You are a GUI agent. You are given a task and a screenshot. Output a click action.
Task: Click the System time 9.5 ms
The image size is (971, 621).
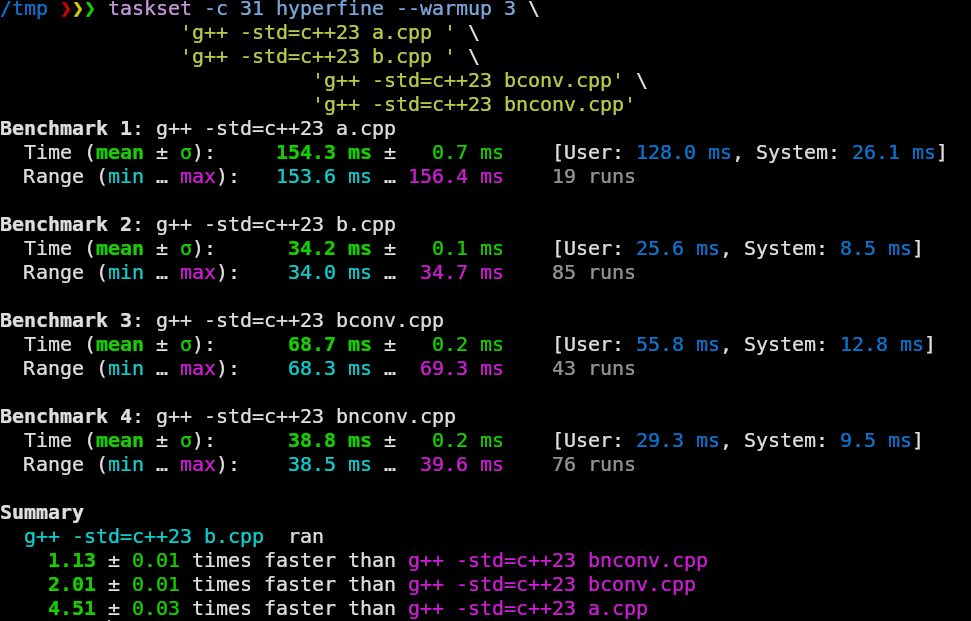click(x=874, y=441)
